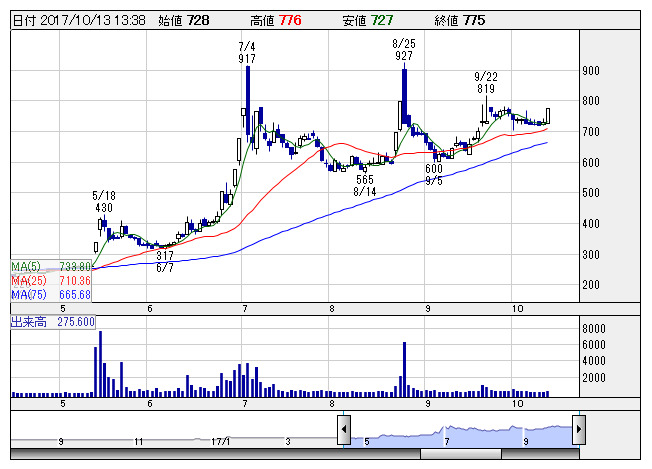Click the left range handle arrow in navigator

[343, 431]
